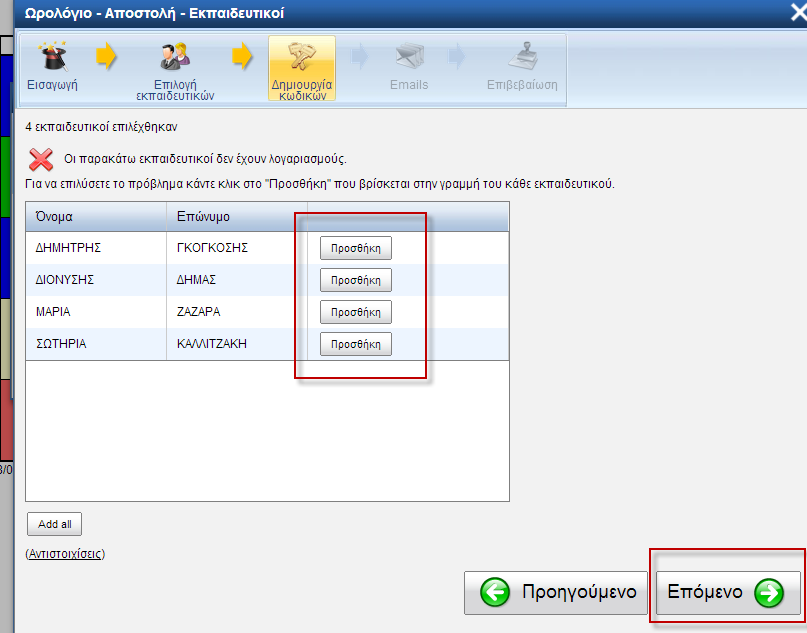Click green right arrow on Επόμενο

pos(769,593)
